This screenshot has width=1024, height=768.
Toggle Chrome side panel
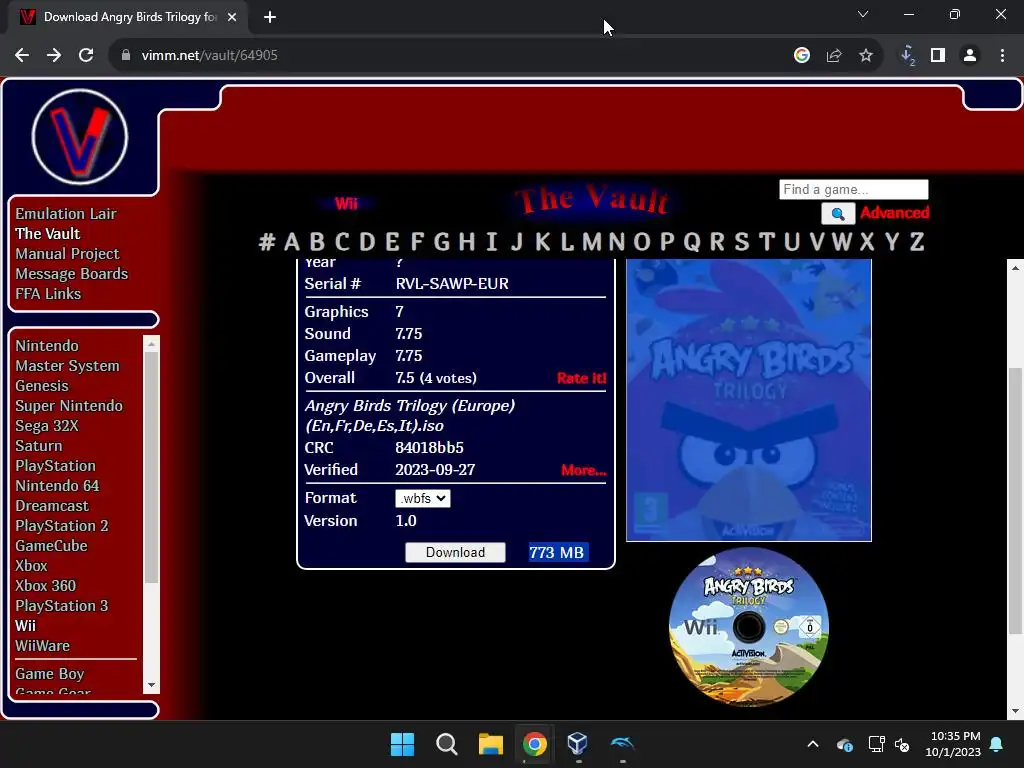coord(938,56)
